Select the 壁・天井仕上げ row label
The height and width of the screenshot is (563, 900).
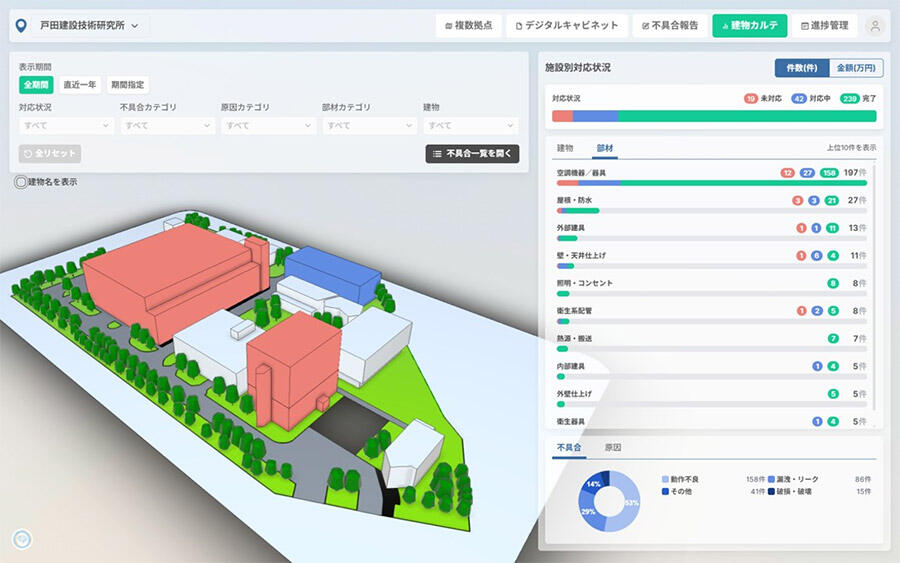pyautogui.click(x=581, y=255)
